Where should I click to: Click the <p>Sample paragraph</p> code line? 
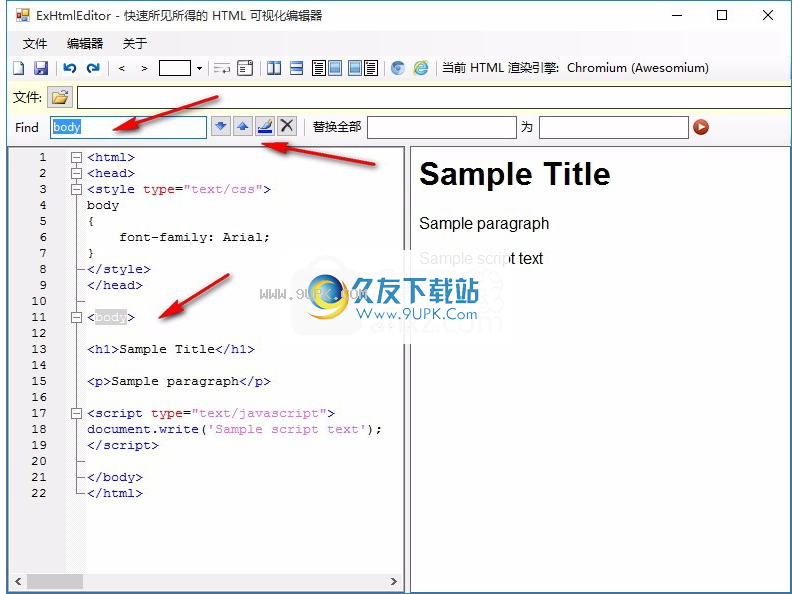[179, 381]
